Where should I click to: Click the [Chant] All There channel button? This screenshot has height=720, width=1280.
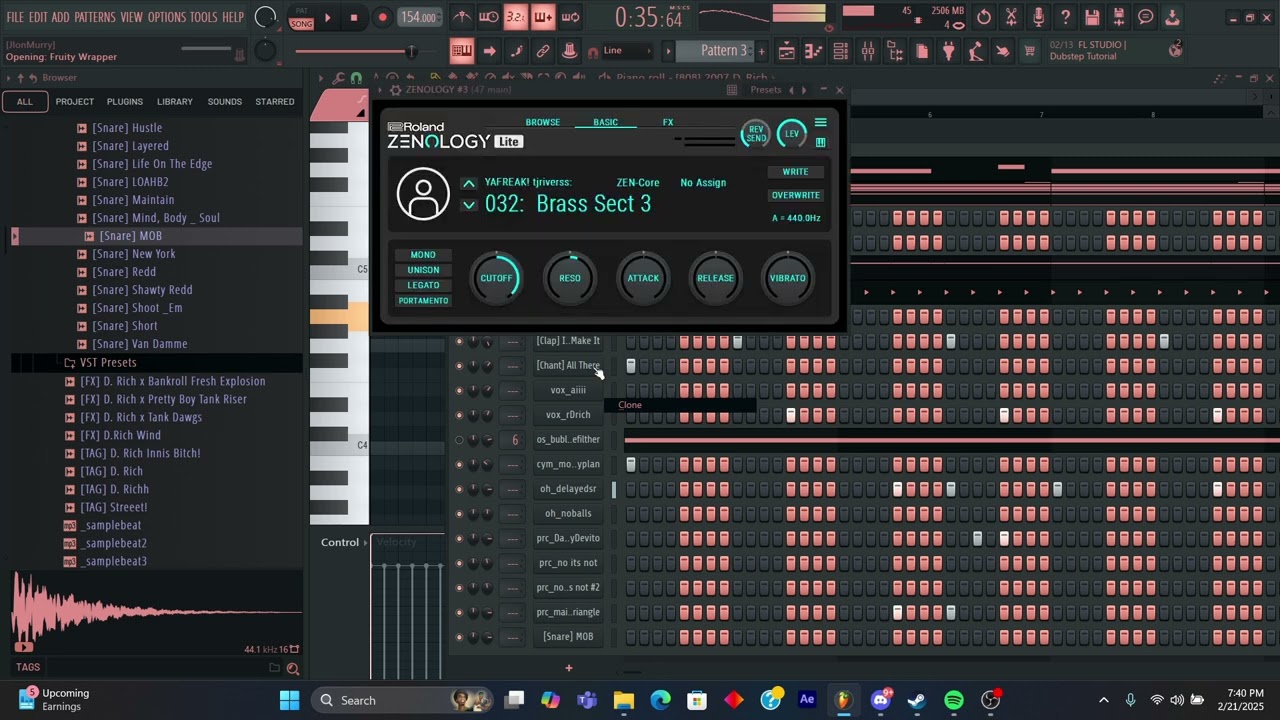tap(568, 366)
